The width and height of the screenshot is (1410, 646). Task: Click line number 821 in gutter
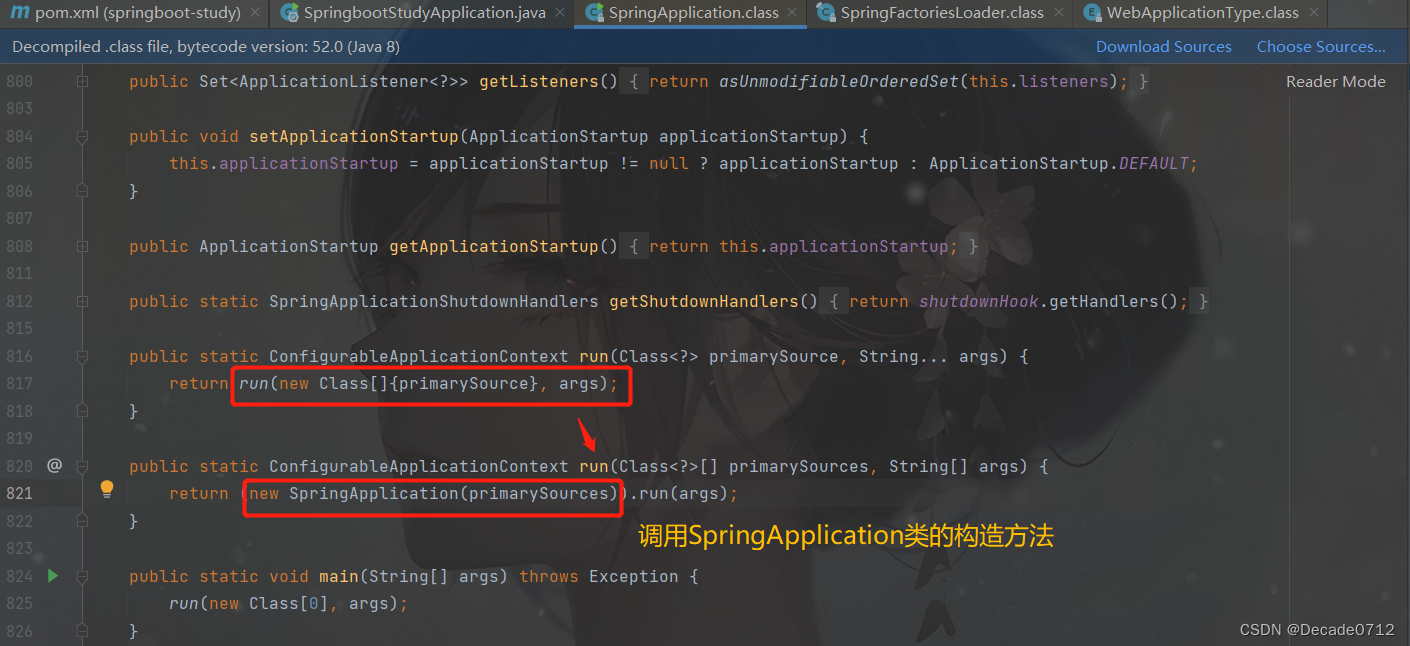[x=20, y=493]
